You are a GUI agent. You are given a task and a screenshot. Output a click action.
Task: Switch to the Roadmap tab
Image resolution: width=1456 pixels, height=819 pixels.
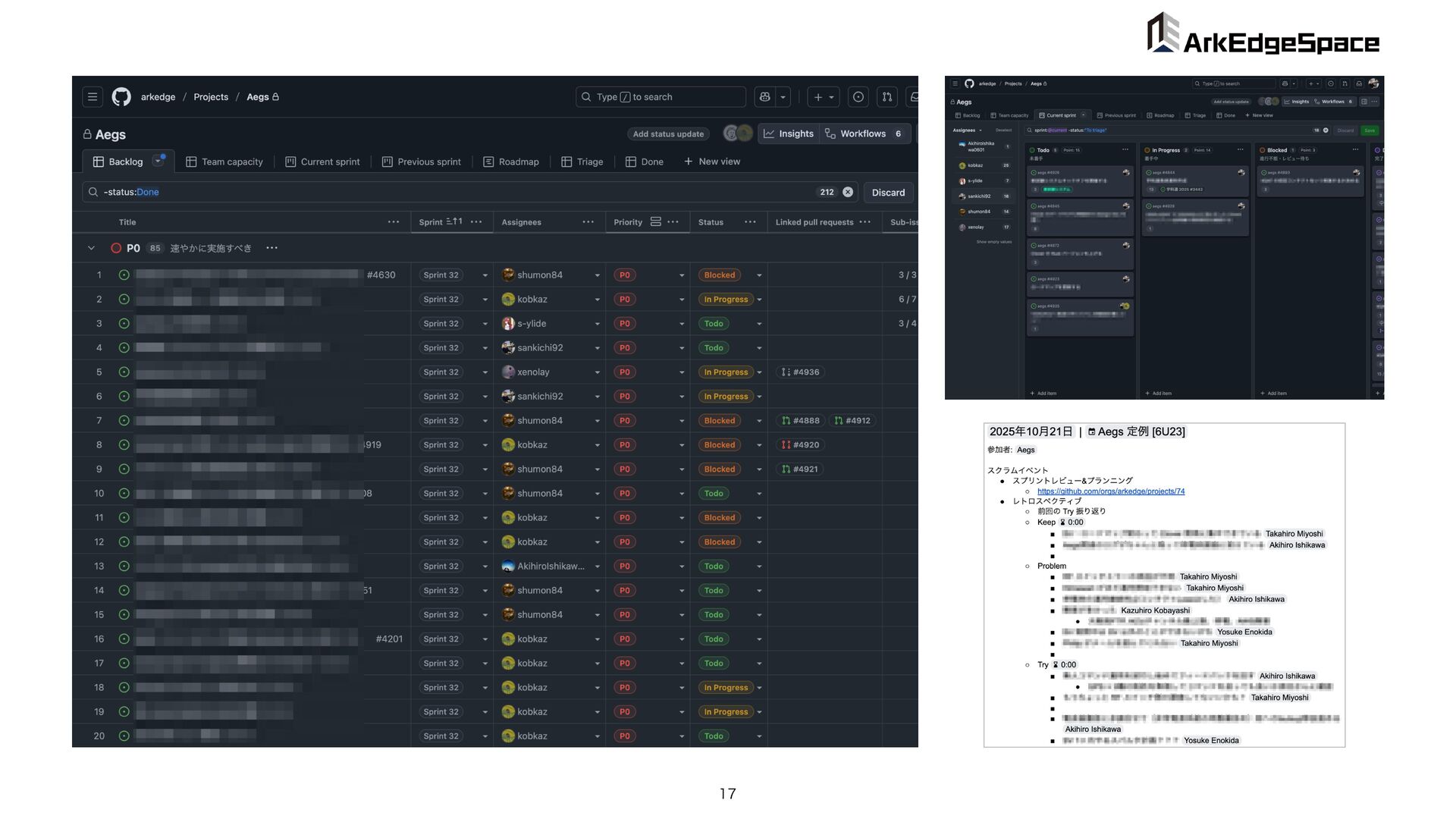511,162
